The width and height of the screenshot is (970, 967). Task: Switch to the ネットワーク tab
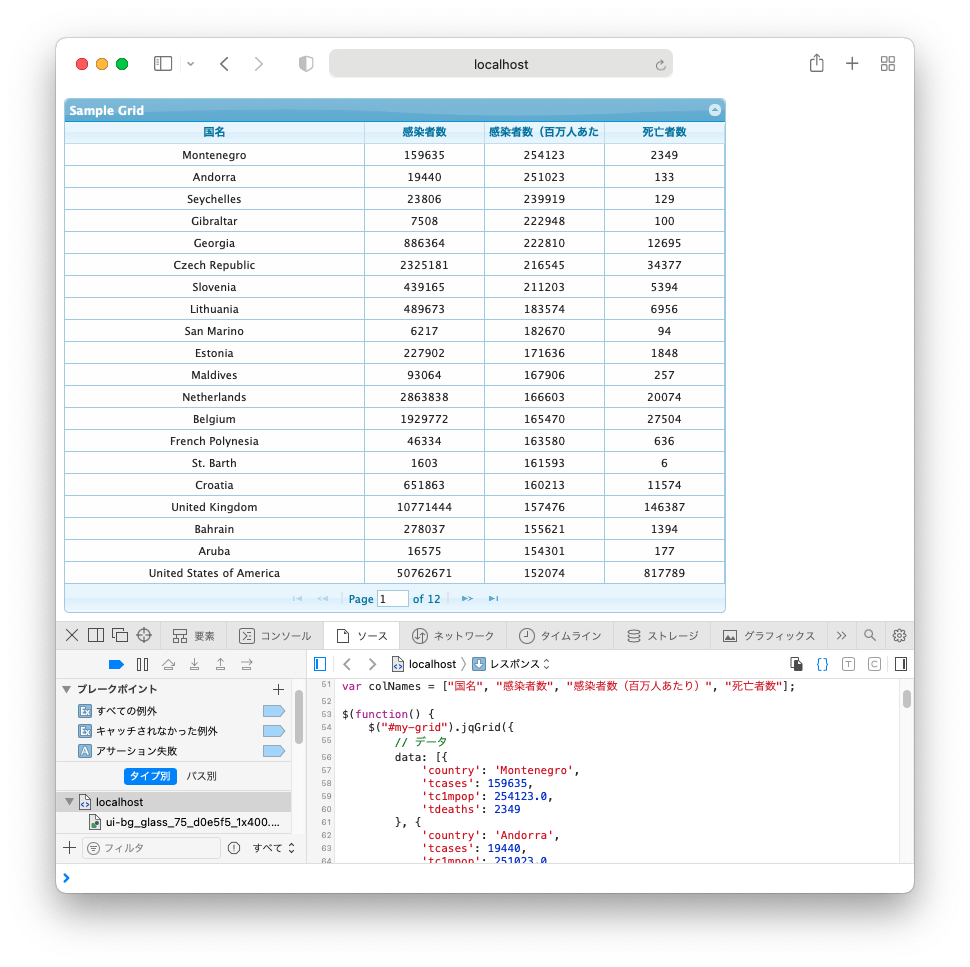click(x=453, y=636)
